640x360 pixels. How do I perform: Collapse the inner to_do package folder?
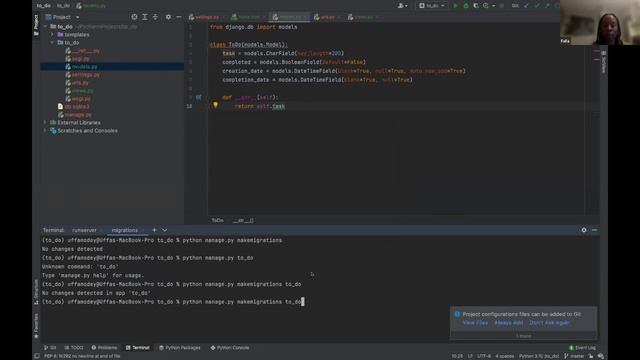(x=52, y=42)
